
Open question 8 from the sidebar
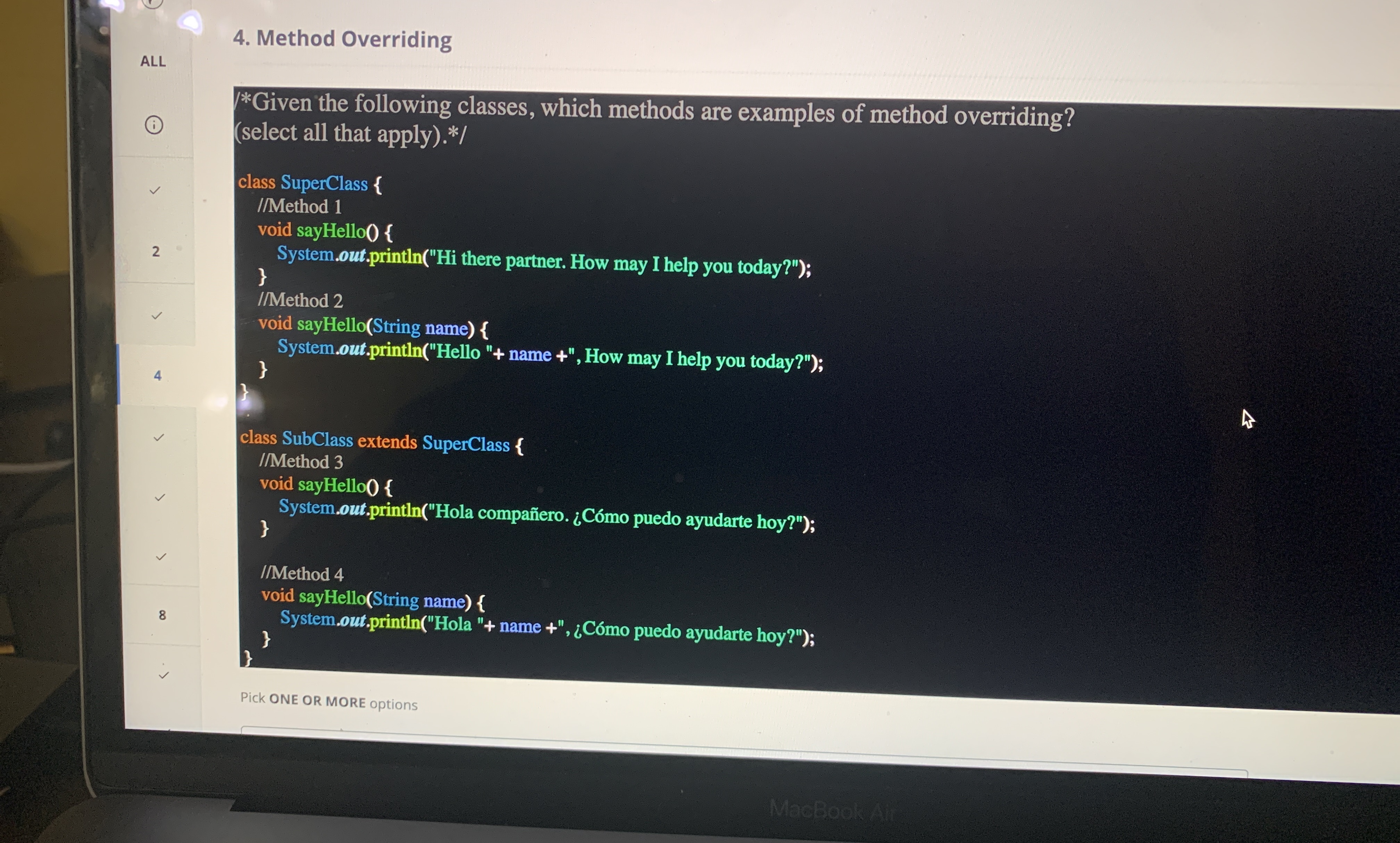[162, 615]
